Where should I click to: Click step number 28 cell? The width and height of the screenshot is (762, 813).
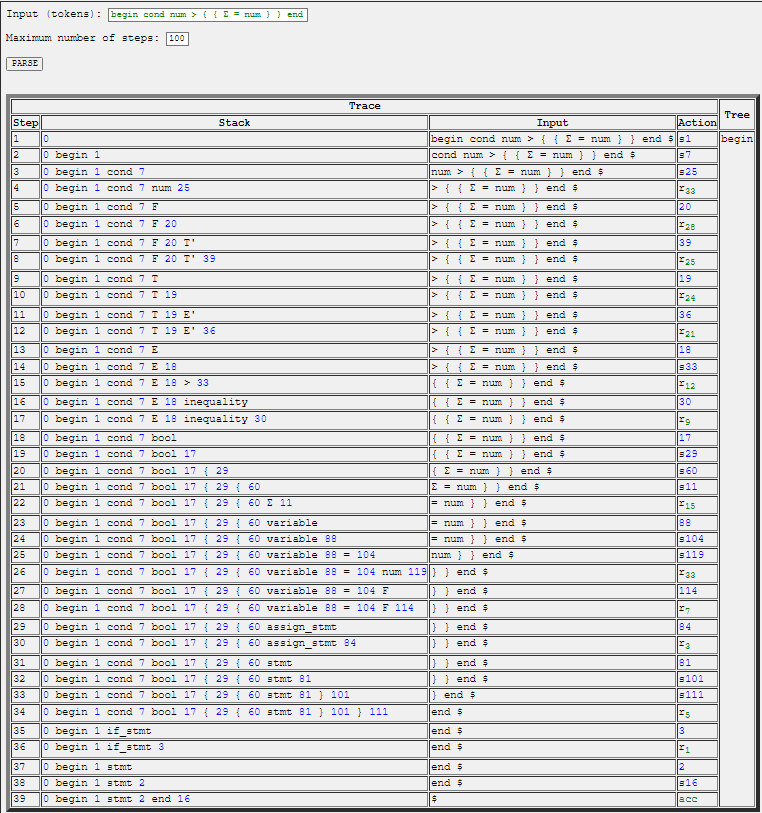[26, 609]
